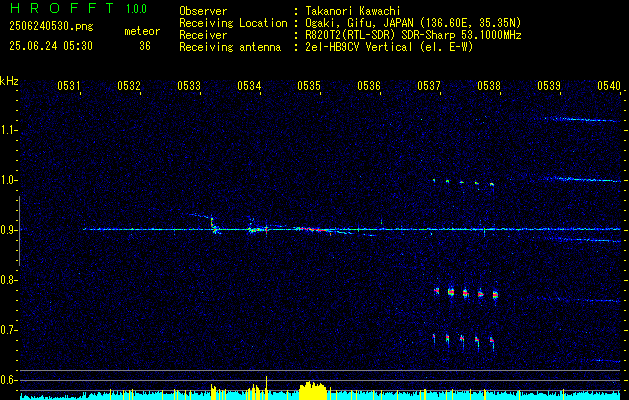Click the large yellow intensity burst near 0535
Screen dimensions: 629x400
[x=314, y=391]
